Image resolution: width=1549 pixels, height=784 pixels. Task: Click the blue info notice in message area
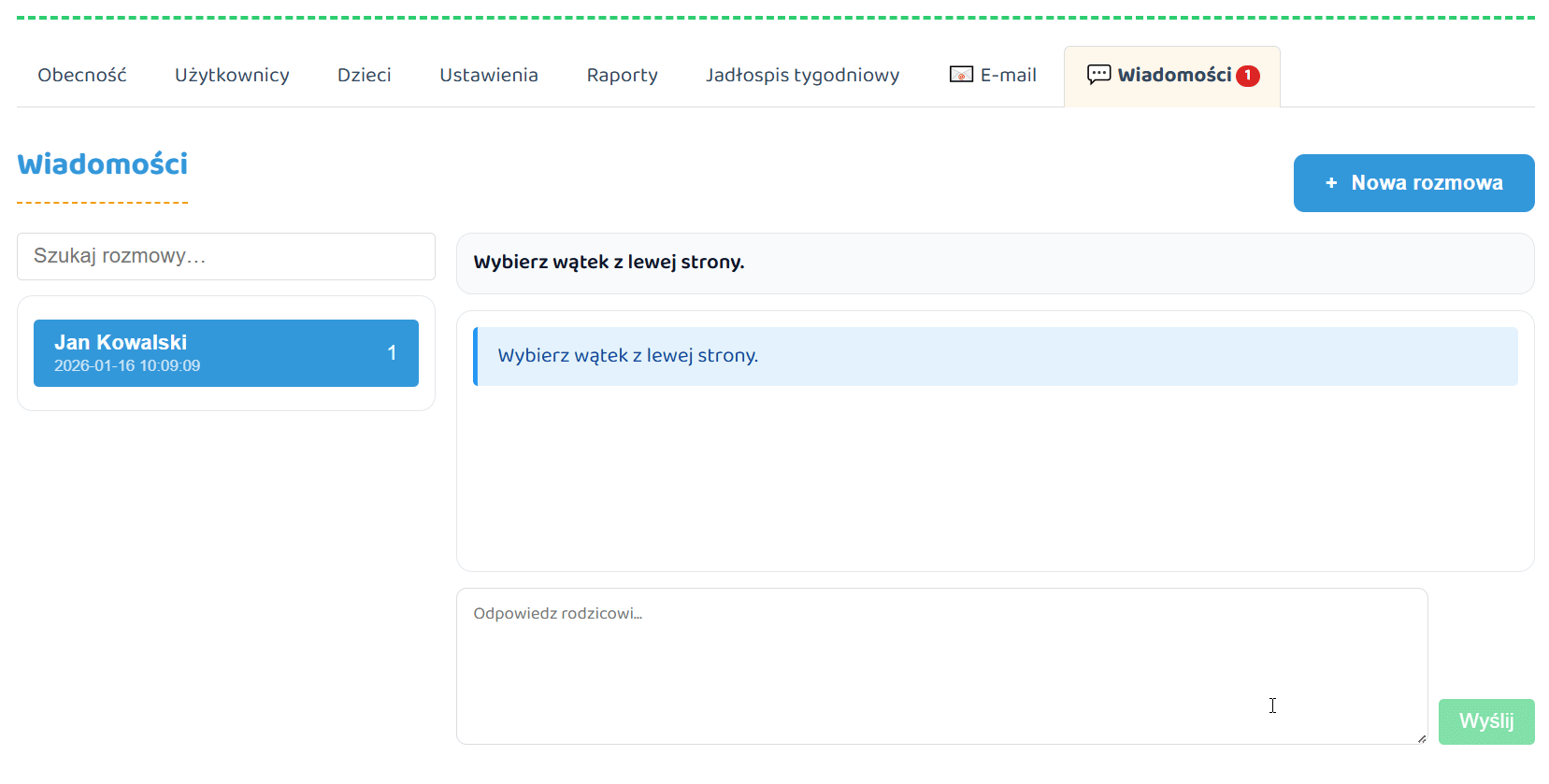point(995,356)
